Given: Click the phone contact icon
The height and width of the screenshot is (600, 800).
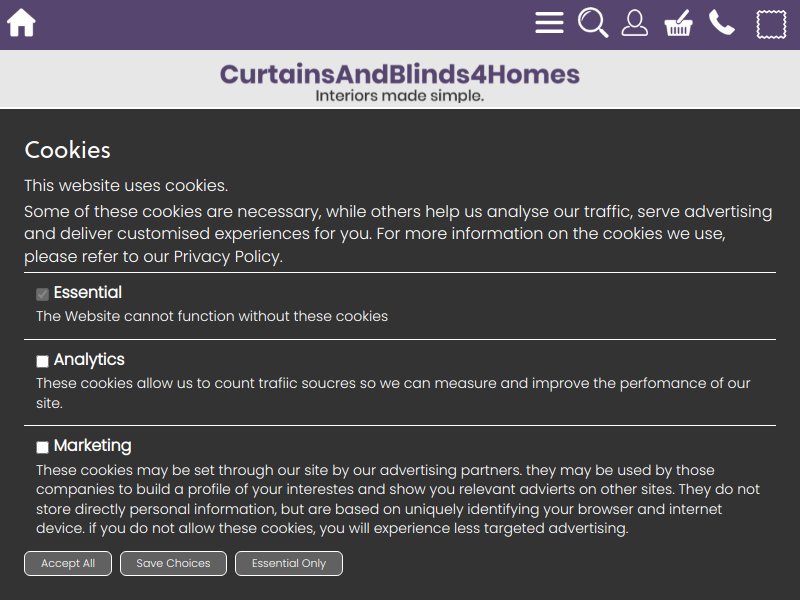Looking at the screenshot, I should pos(722,23).
